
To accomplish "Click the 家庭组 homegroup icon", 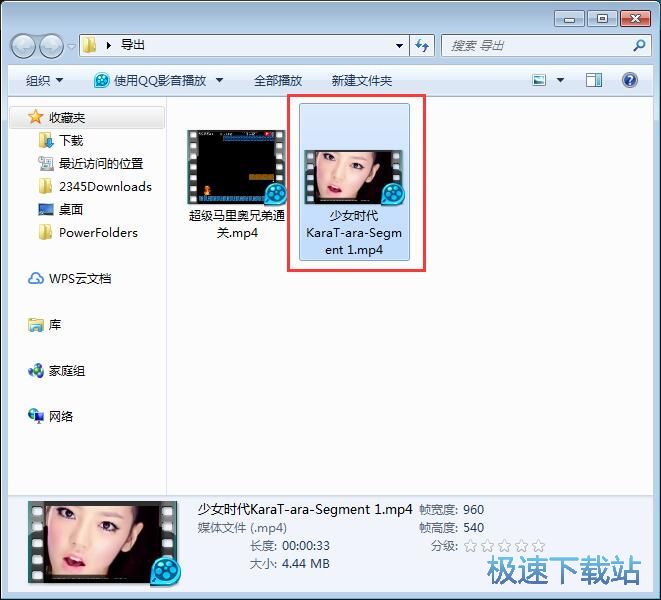I will pyautogui.click(x=35, y=371).
